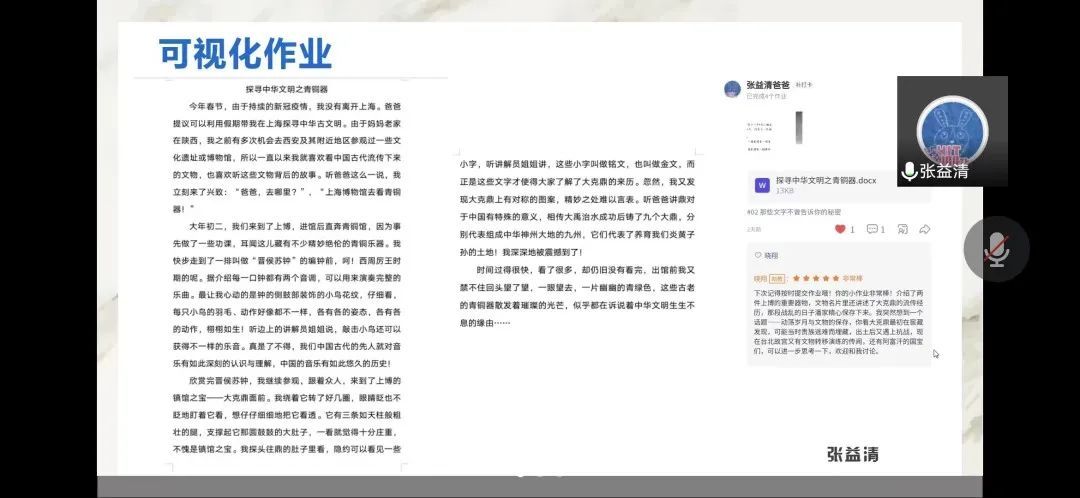Click the bookmark/collect icon beside comments
Viewport: 1080px width, 498px height.
click(902, 229)
